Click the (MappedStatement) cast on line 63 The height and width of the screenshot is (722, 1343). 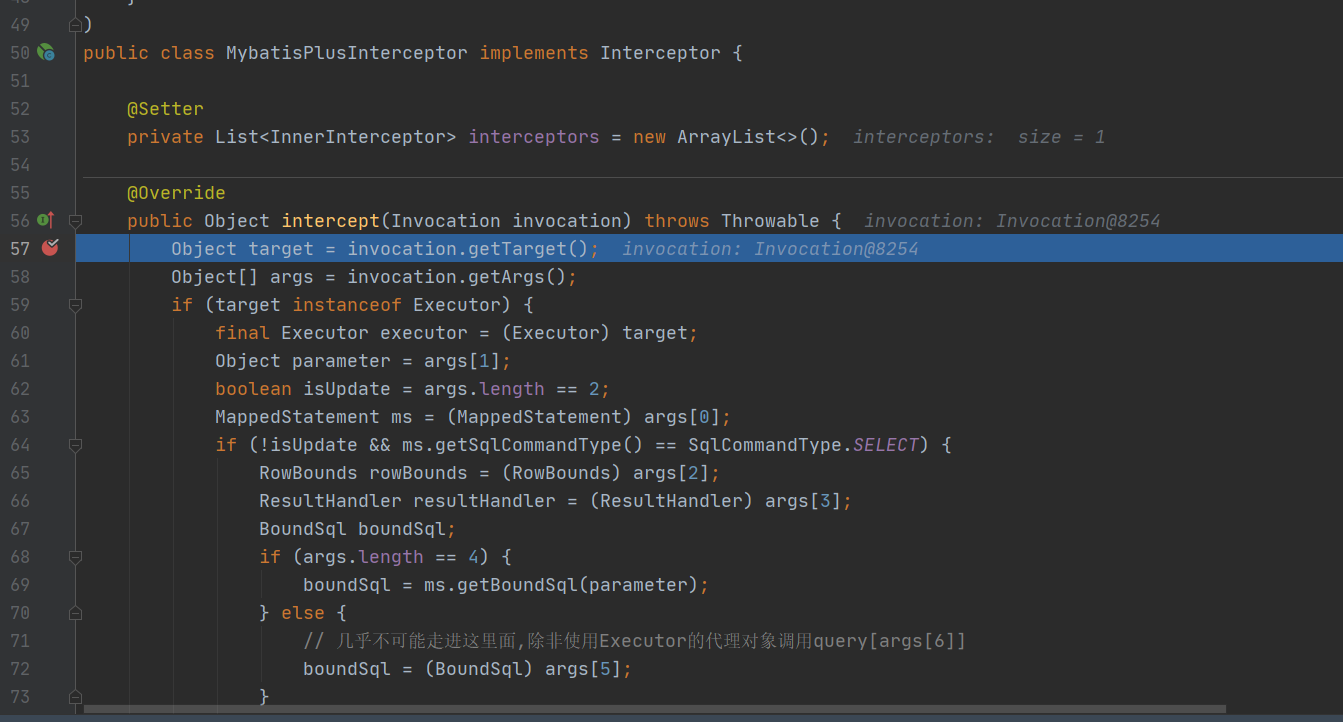pos(539,417)
